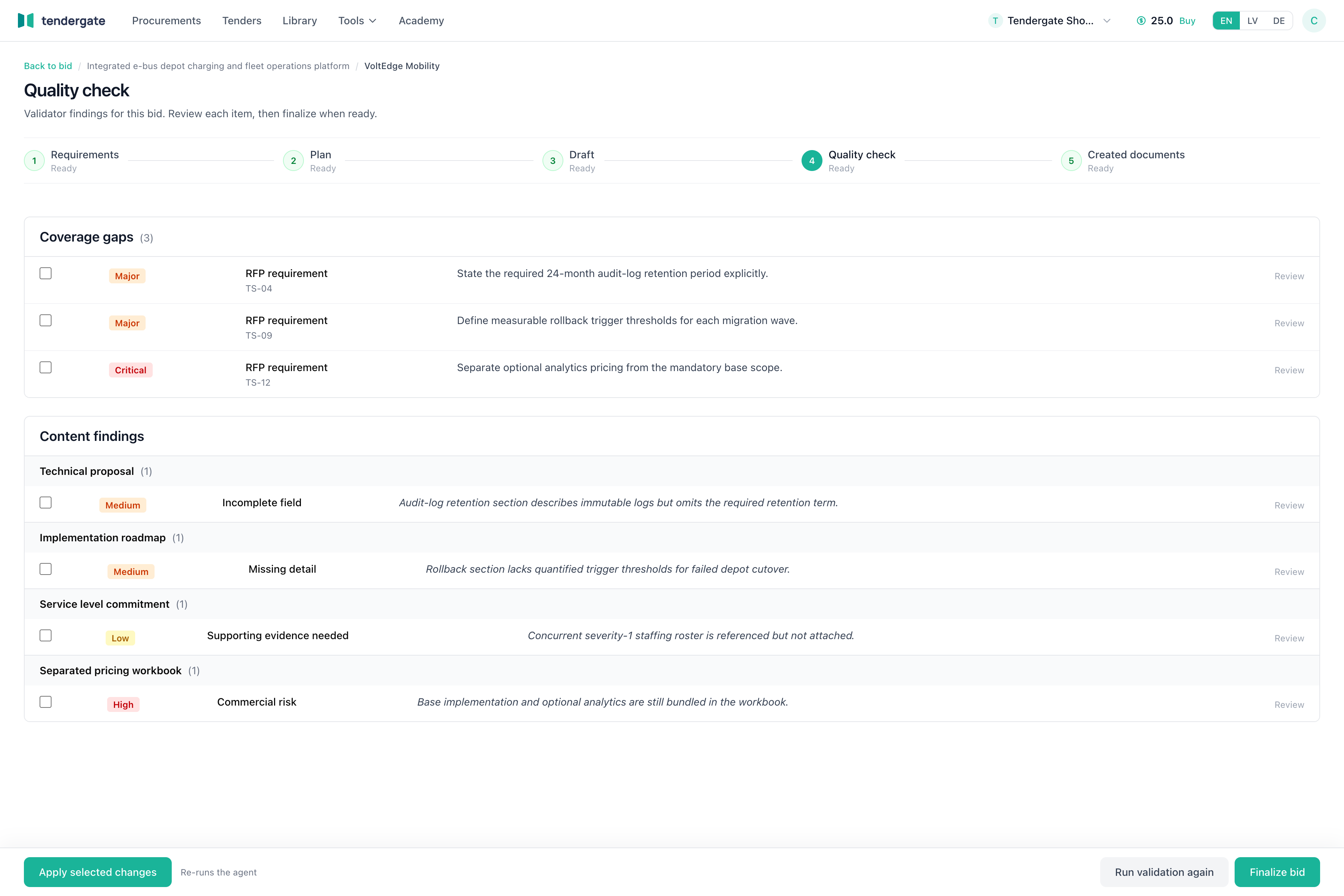Switch language to LV
Screen dimensions: 1344x896
(1253, 21)
